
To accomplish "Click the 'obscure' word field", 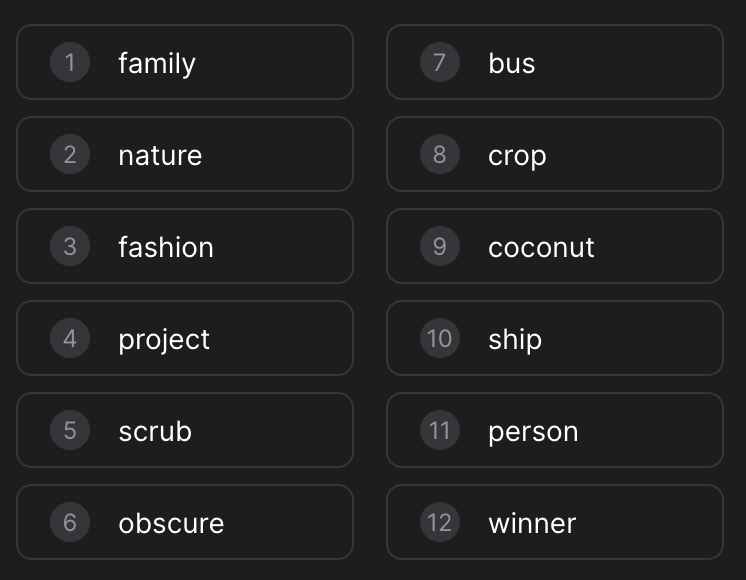I will (x=185, y=522).
